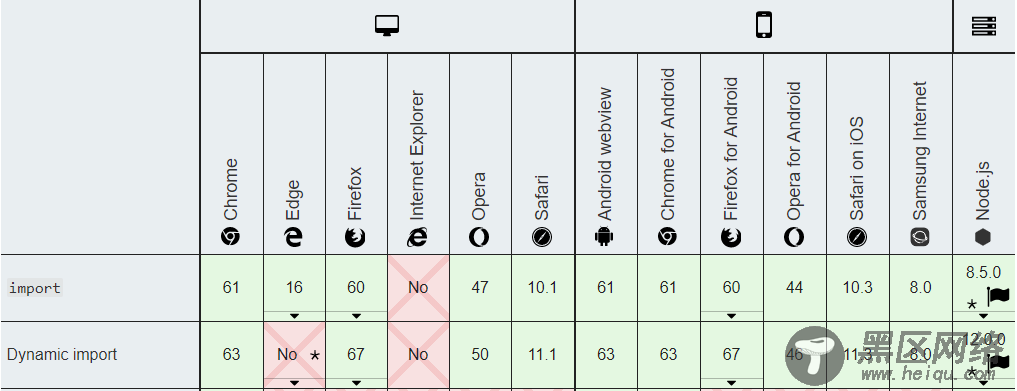
Task: Click the Edge browser icon
Action: coord(294,237)
